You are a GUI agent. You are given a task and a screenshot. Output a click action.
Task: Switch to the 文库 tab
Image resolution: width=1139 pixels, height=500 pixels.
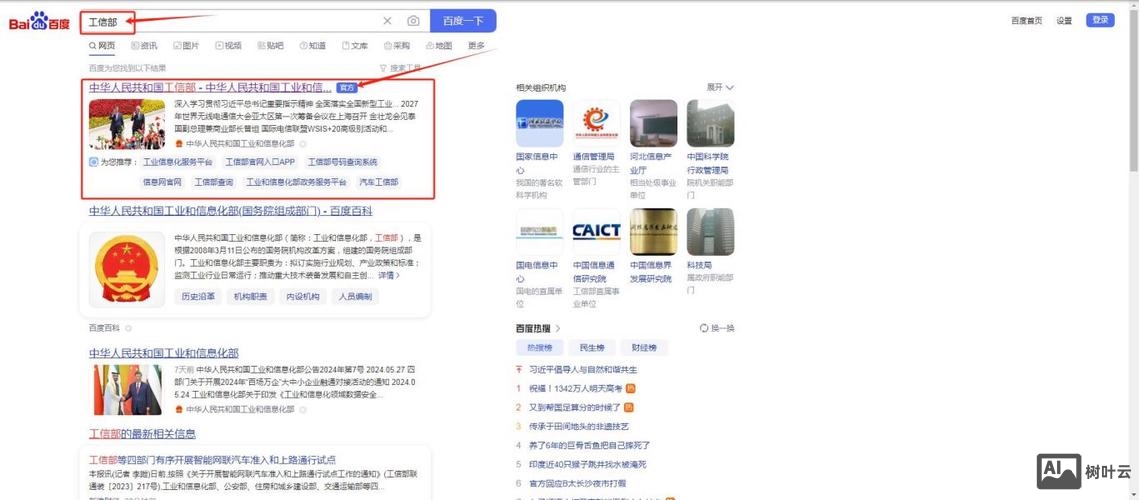(354, 46)
